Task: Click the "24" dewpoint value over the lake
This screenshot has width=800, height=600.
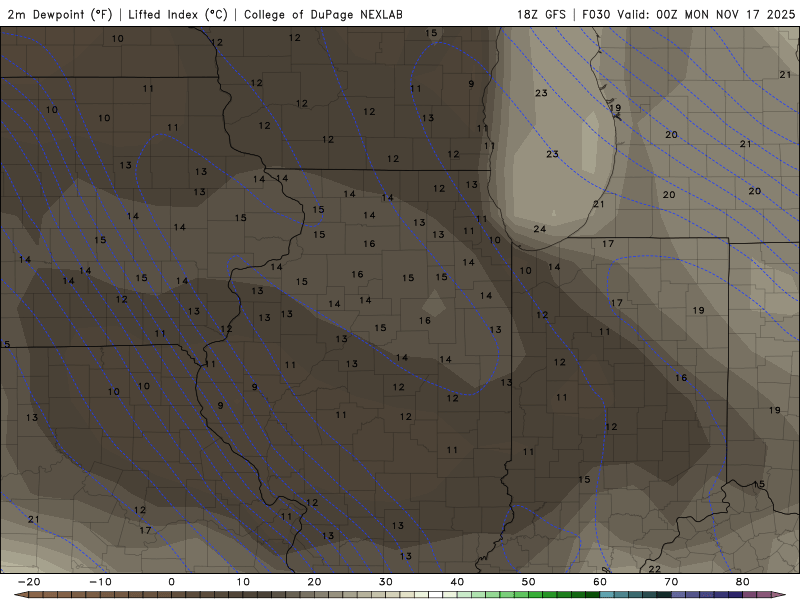Action: pyautogui.click(x=540, y=229)
